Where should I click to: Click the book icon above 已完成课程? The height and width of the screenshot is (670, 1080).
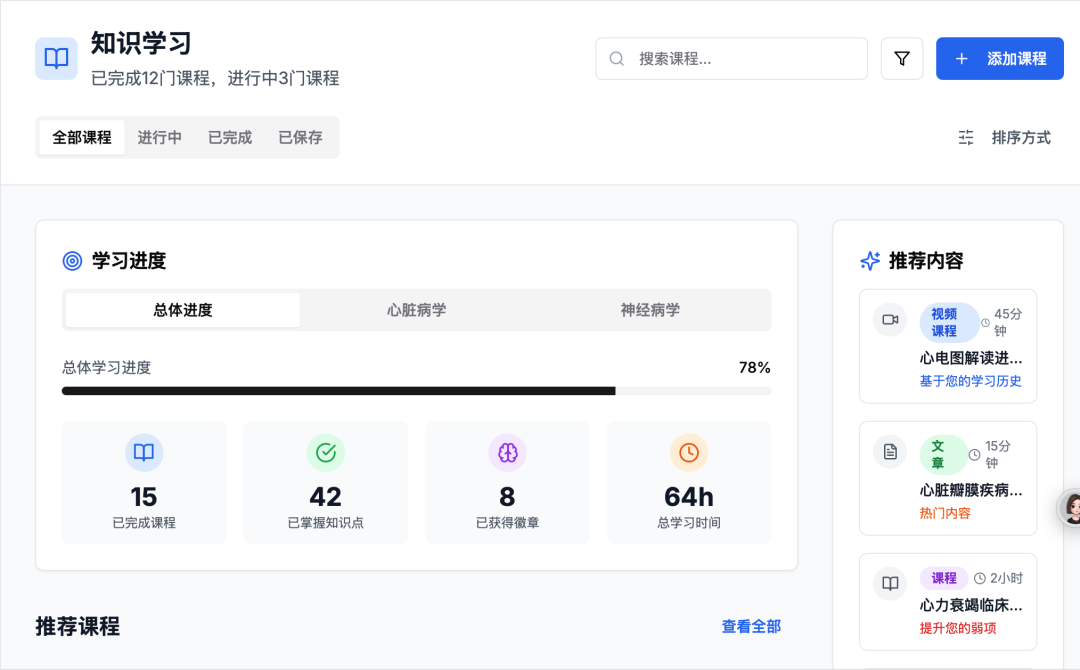click(x=144, y=453)
